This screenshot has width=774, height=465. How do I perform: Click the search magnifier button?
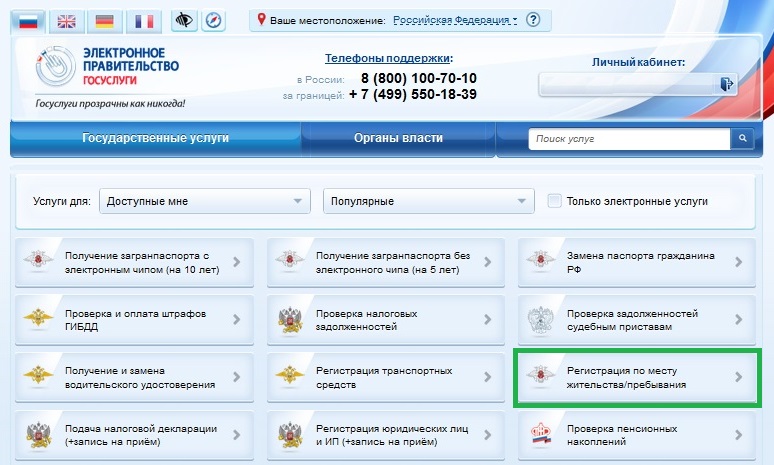click(742, 139)
